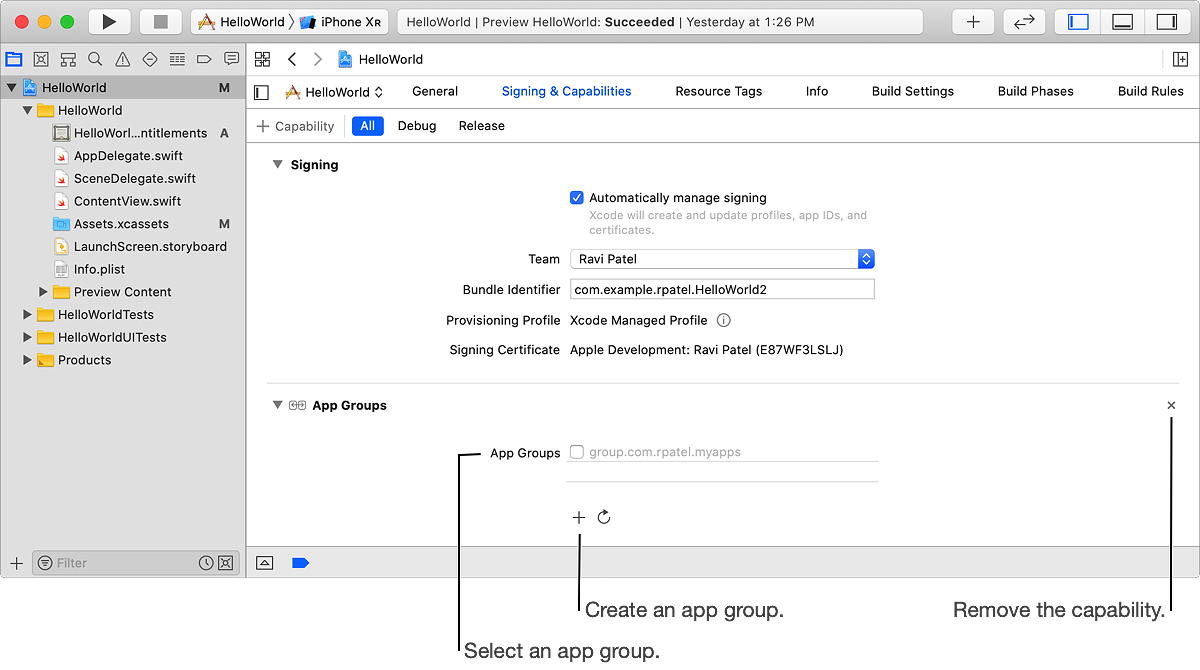Open the related items grid menu
Image resolution: width=1200 pixels, height=670 pixels.
[x=262, y=59]
